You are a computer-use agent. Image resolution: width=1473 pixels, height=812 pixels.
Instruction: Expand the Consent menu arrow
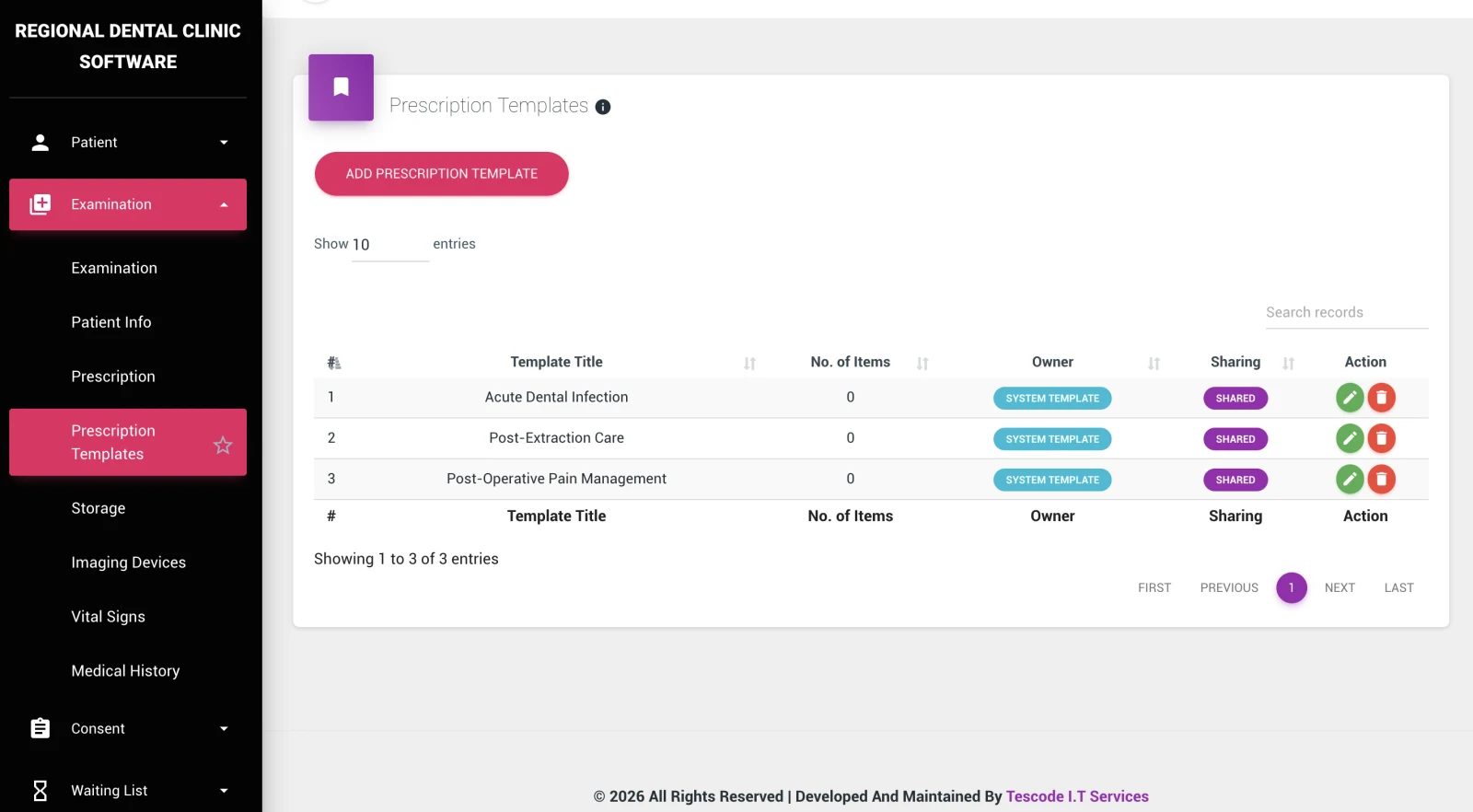point(224,729)
